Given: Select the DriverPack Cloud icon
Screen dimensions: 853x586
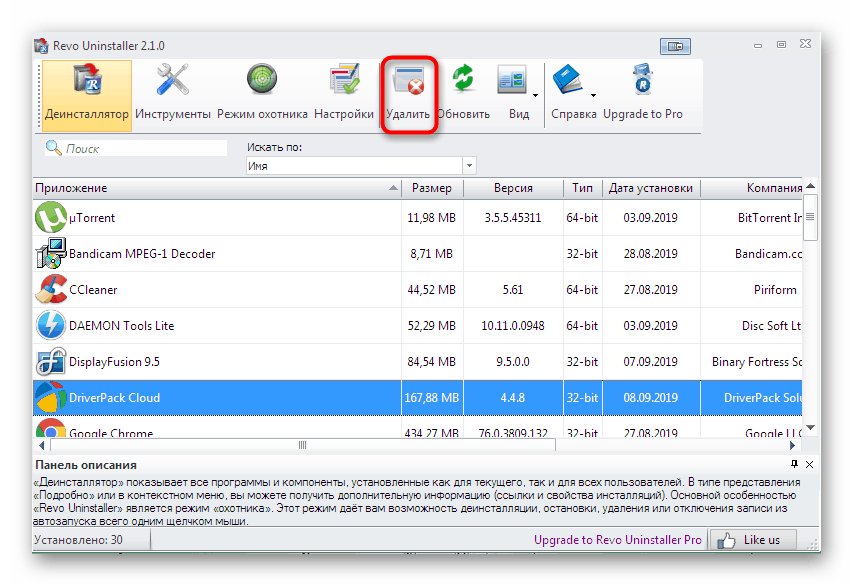Looking at the screenshot, I should click(x=51, y=398).
